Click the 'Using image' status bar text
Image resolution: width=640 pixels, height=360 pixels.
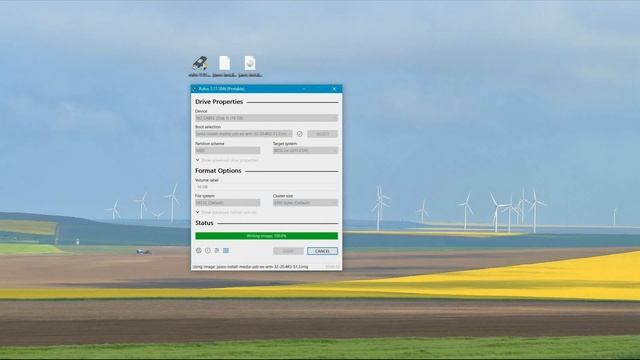click(250, 267)
